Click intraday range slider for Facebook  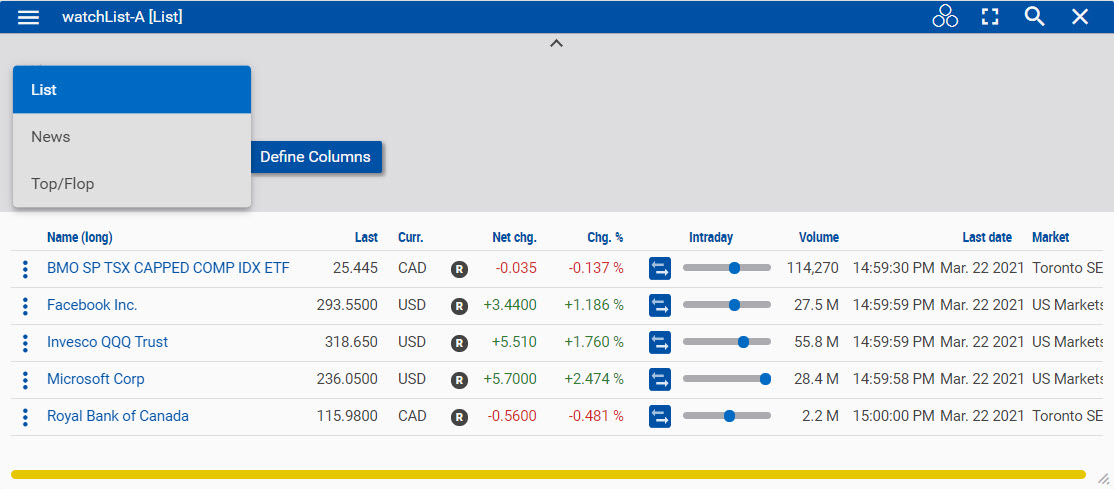click(727, 305)
